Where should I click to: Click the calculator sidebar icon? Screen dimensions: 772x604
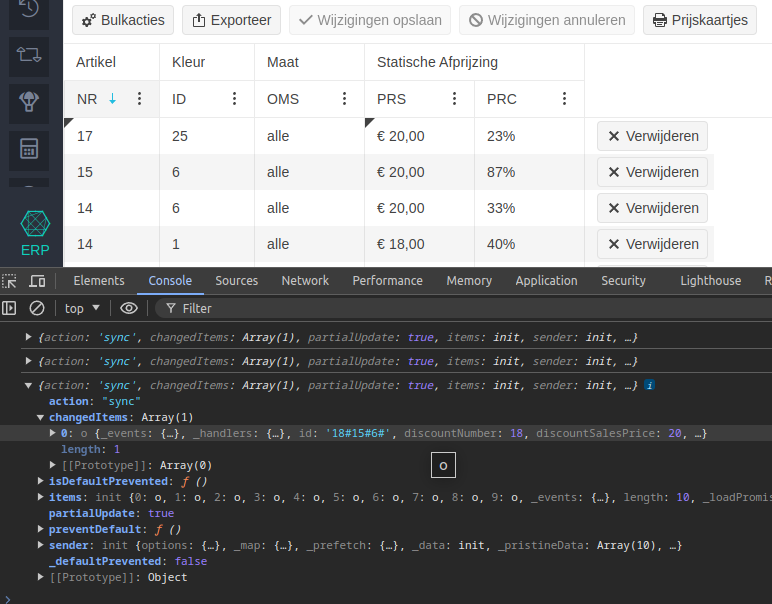click(x=29, y=149)
